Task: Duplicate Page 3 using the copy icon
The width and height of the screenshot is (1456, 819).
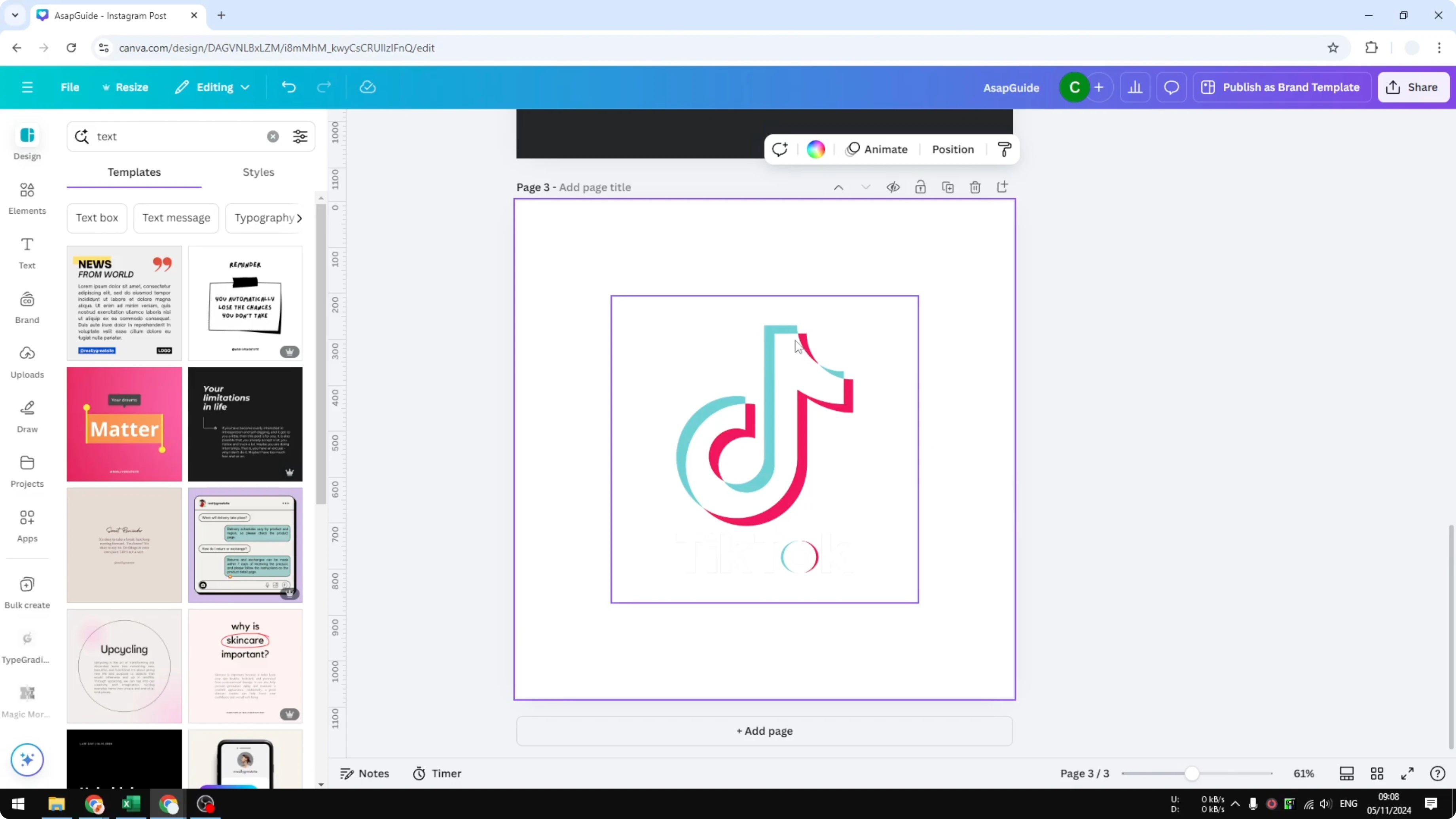Action: click(948, 186)
